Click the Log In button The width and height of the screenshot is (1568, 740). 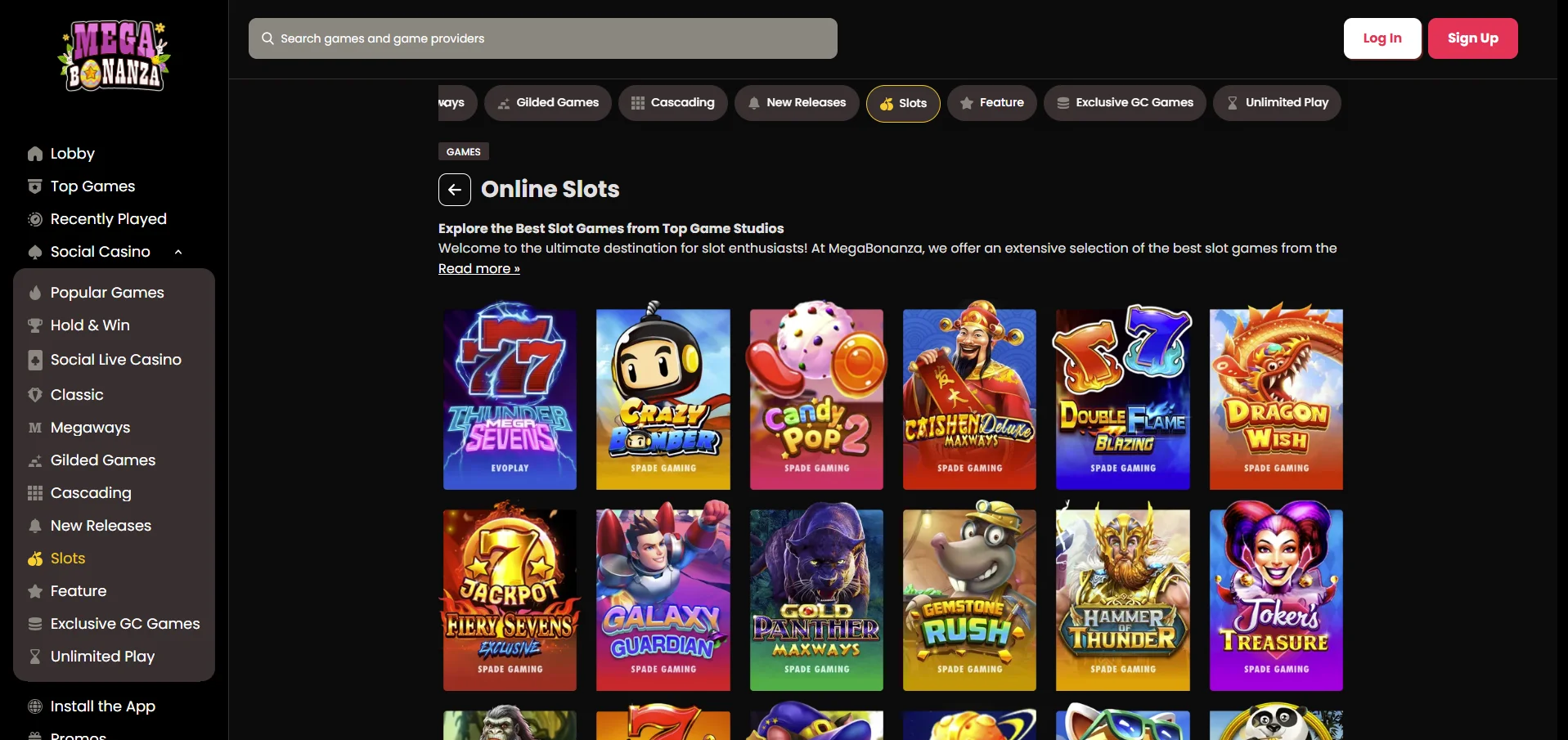coord(1382,38)
